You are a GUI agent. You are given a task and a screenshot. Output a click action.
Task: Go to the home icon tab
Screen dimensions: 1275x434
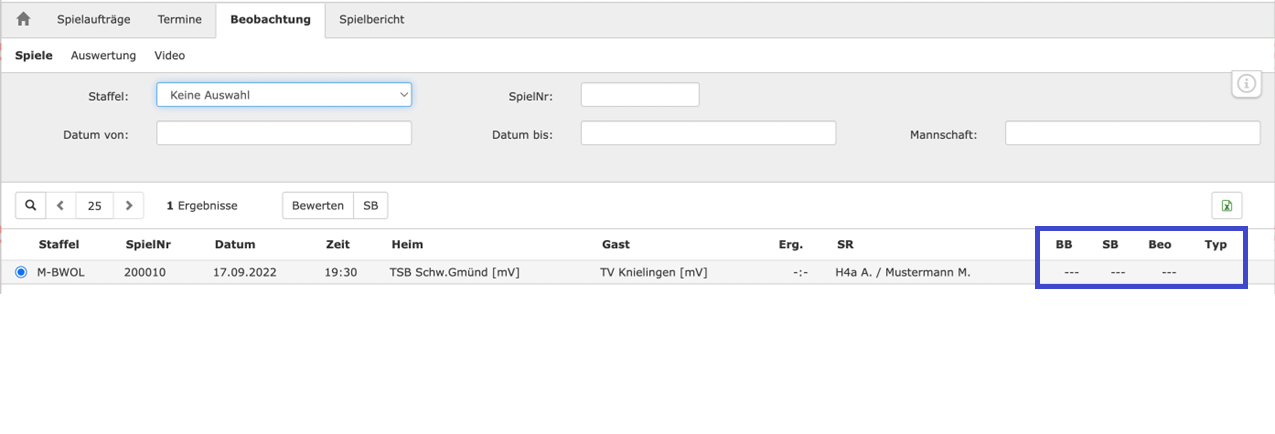(23, 19)
